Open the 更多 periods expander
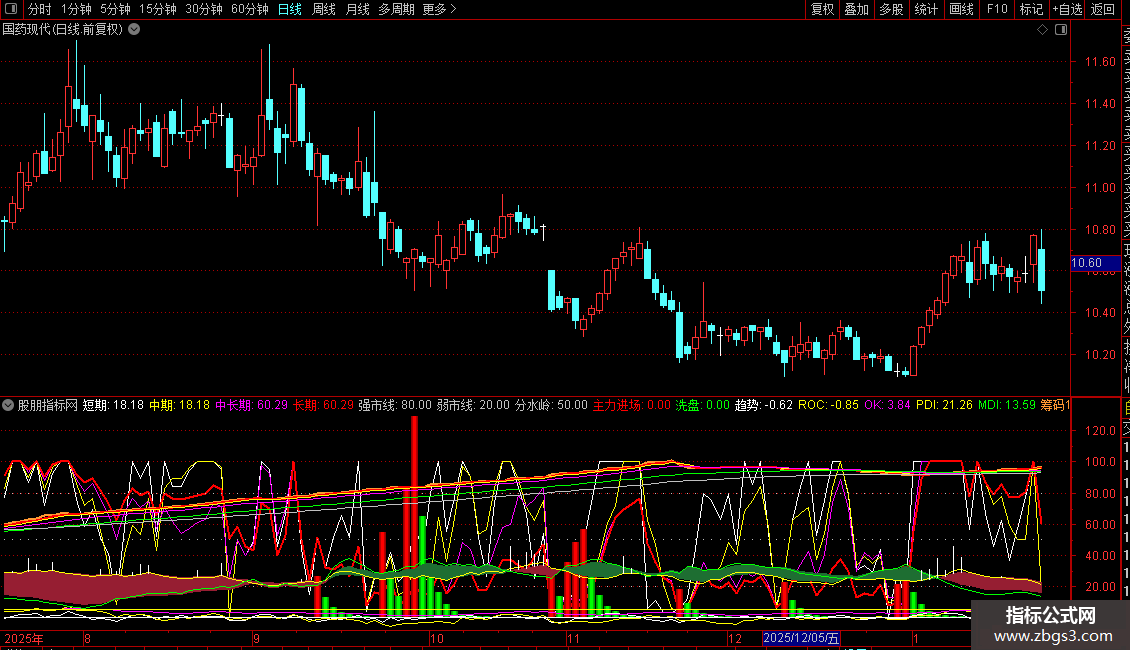 tap(439, 9)
